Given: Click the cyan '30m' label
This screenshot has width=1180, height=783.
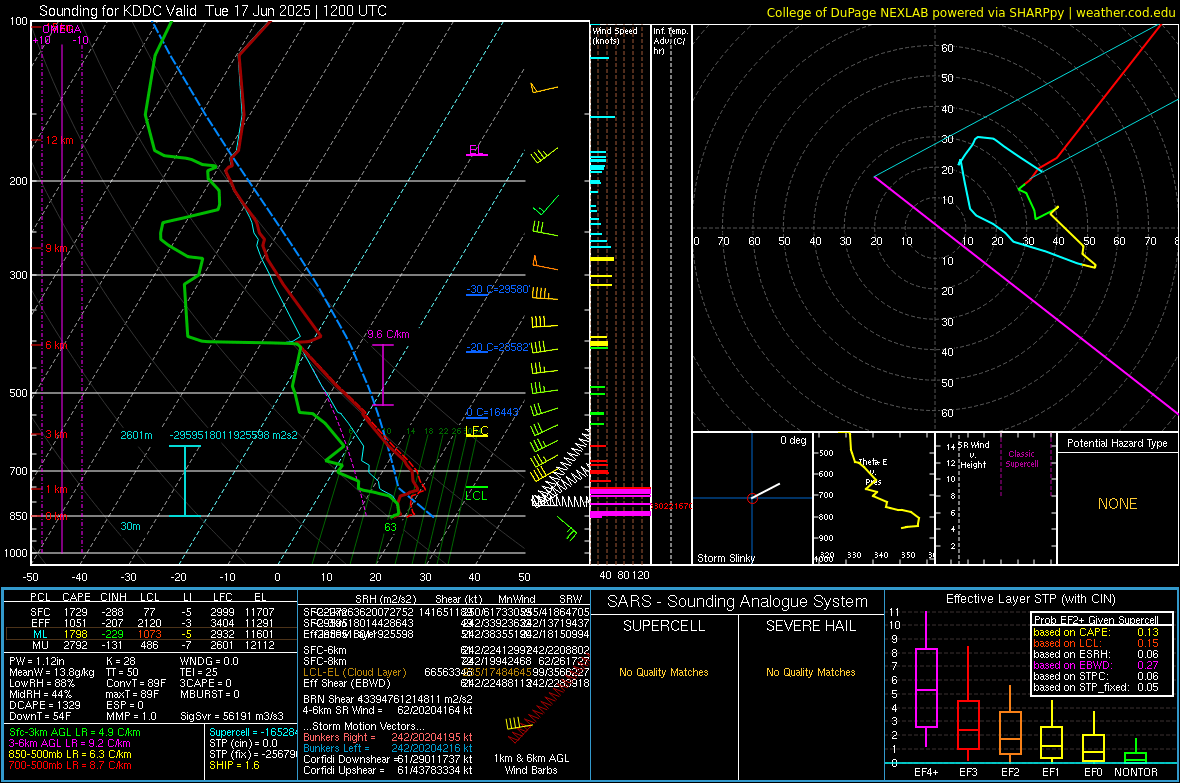Looking at the screenshot, I should click(130, 526).
